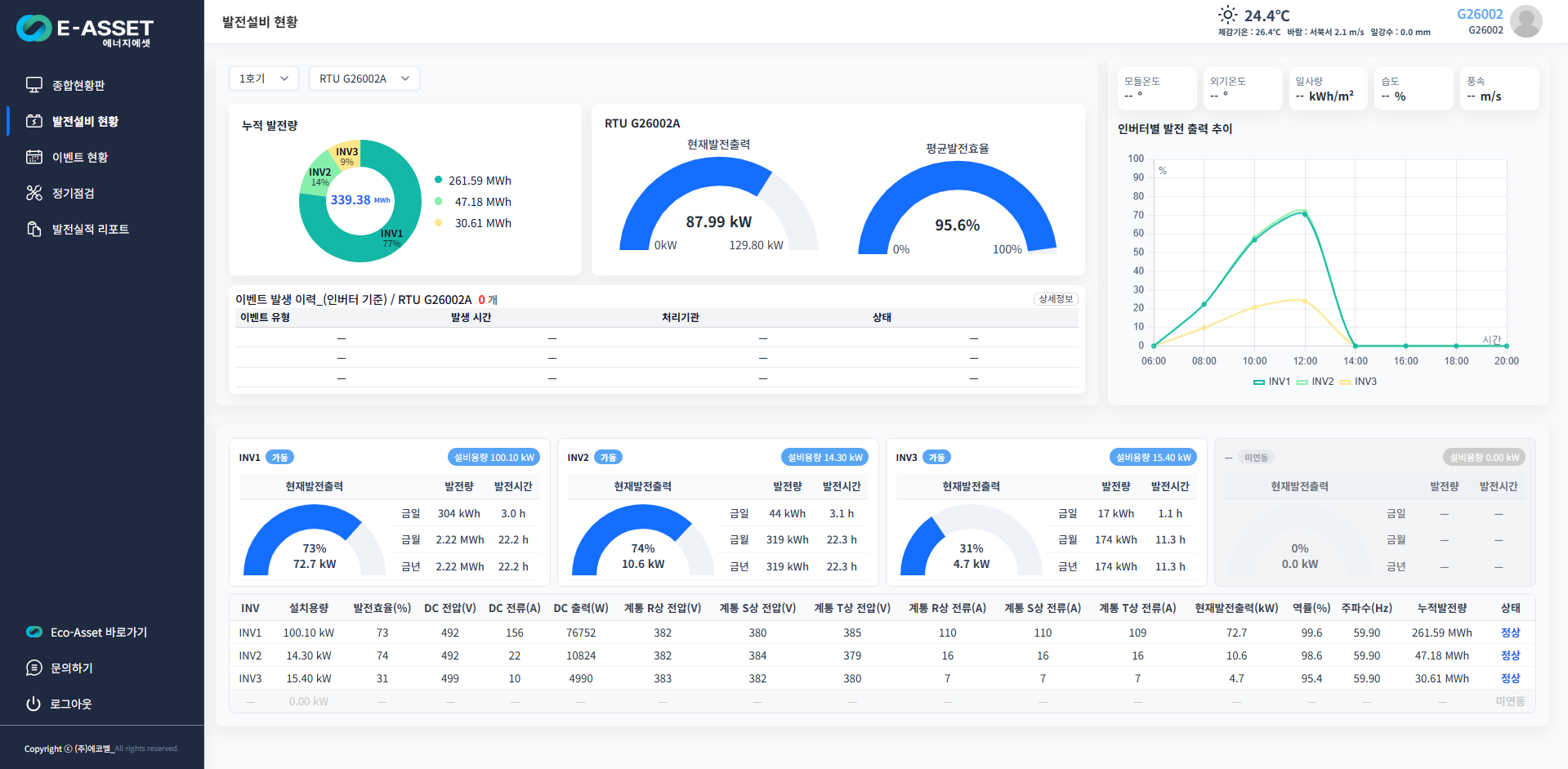Click the user avatar icon
1568x769 pixels.
tap(1526, 20)
